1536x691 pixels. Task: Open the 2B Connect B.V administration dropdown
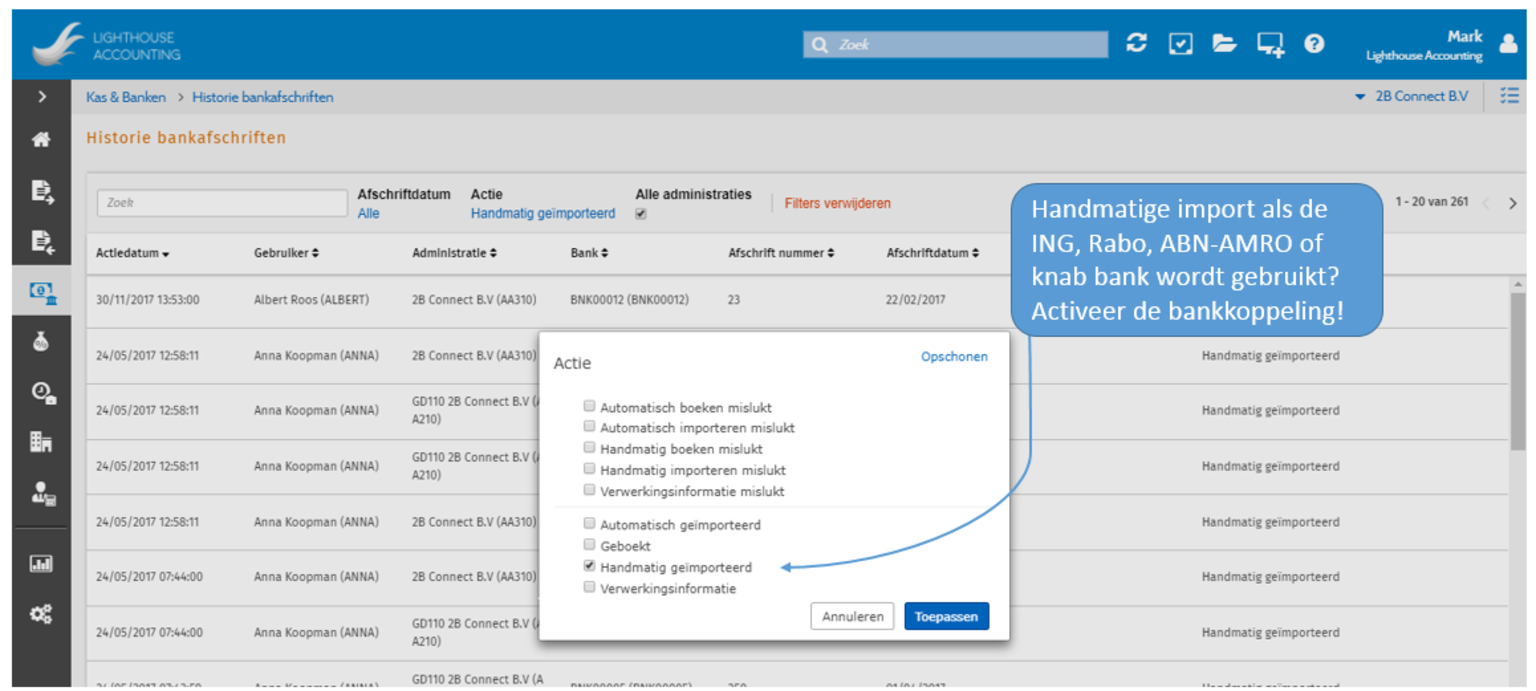(x=1412, y=97)
